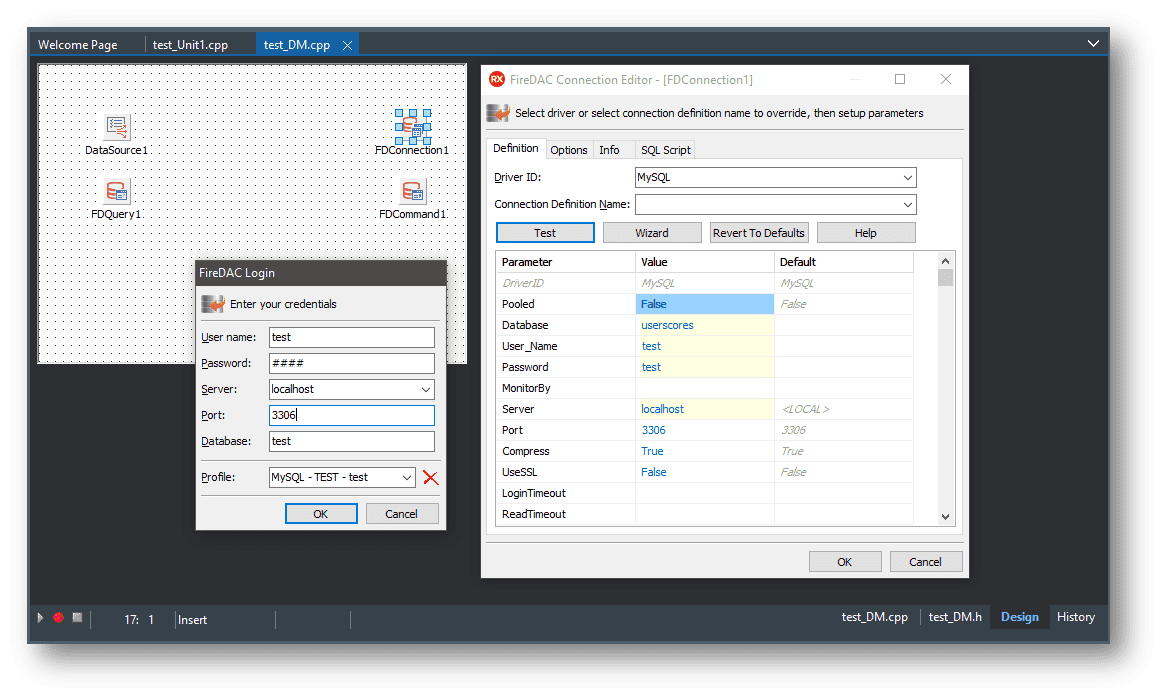
Task: Open the Profile dropdown in FireDAC Login
Action: pos(406,478)
